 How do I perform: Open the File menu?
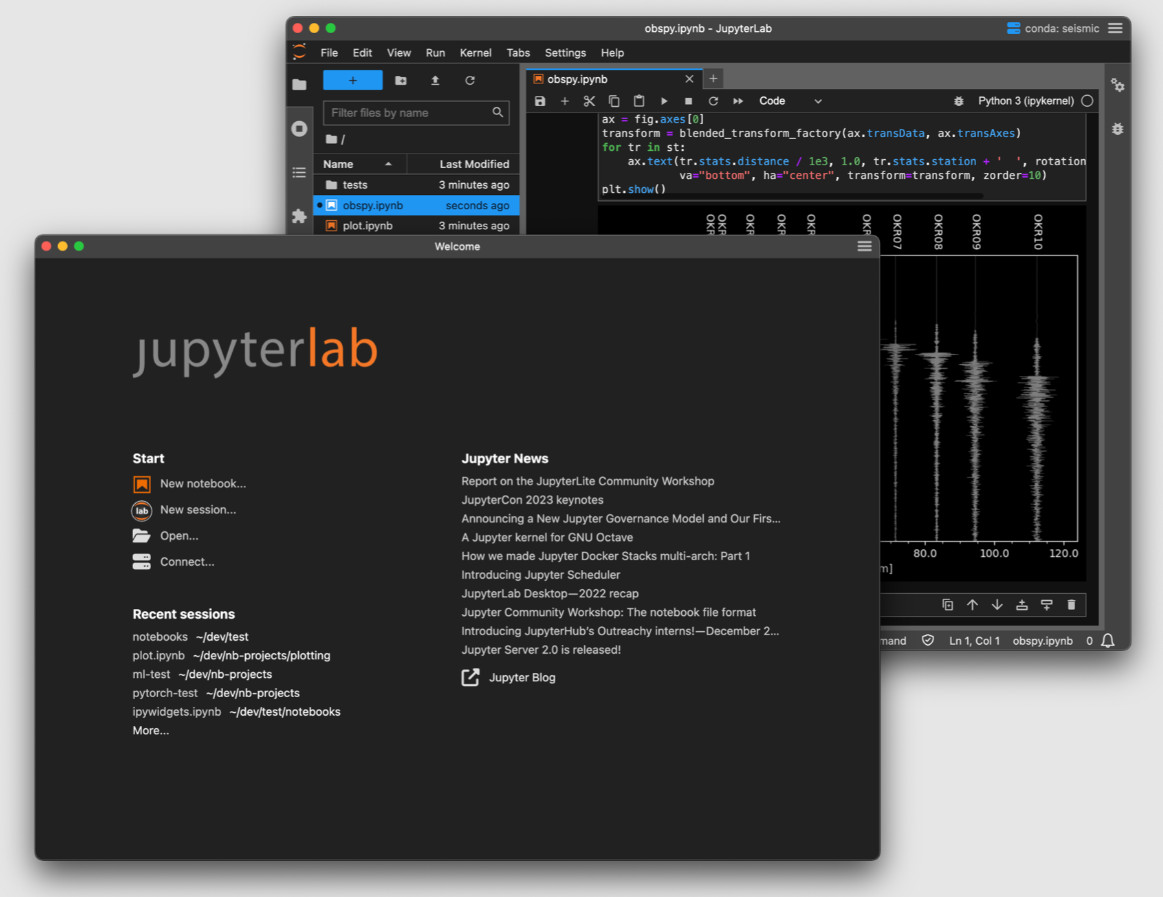329,53
